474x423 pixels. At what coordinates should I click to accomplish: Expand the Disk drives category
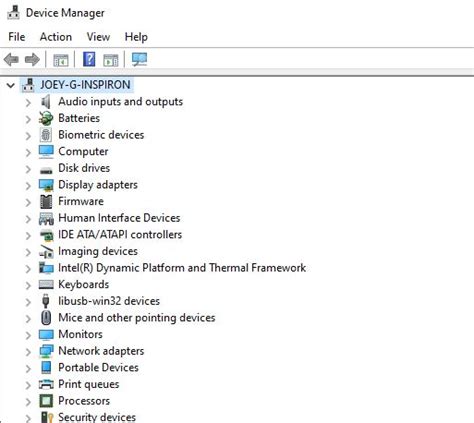(28, 169)
